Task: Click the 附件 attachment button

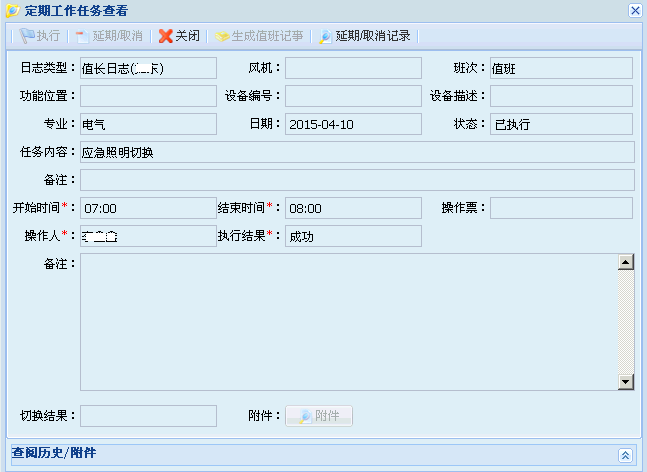Action: pos(319,416)
